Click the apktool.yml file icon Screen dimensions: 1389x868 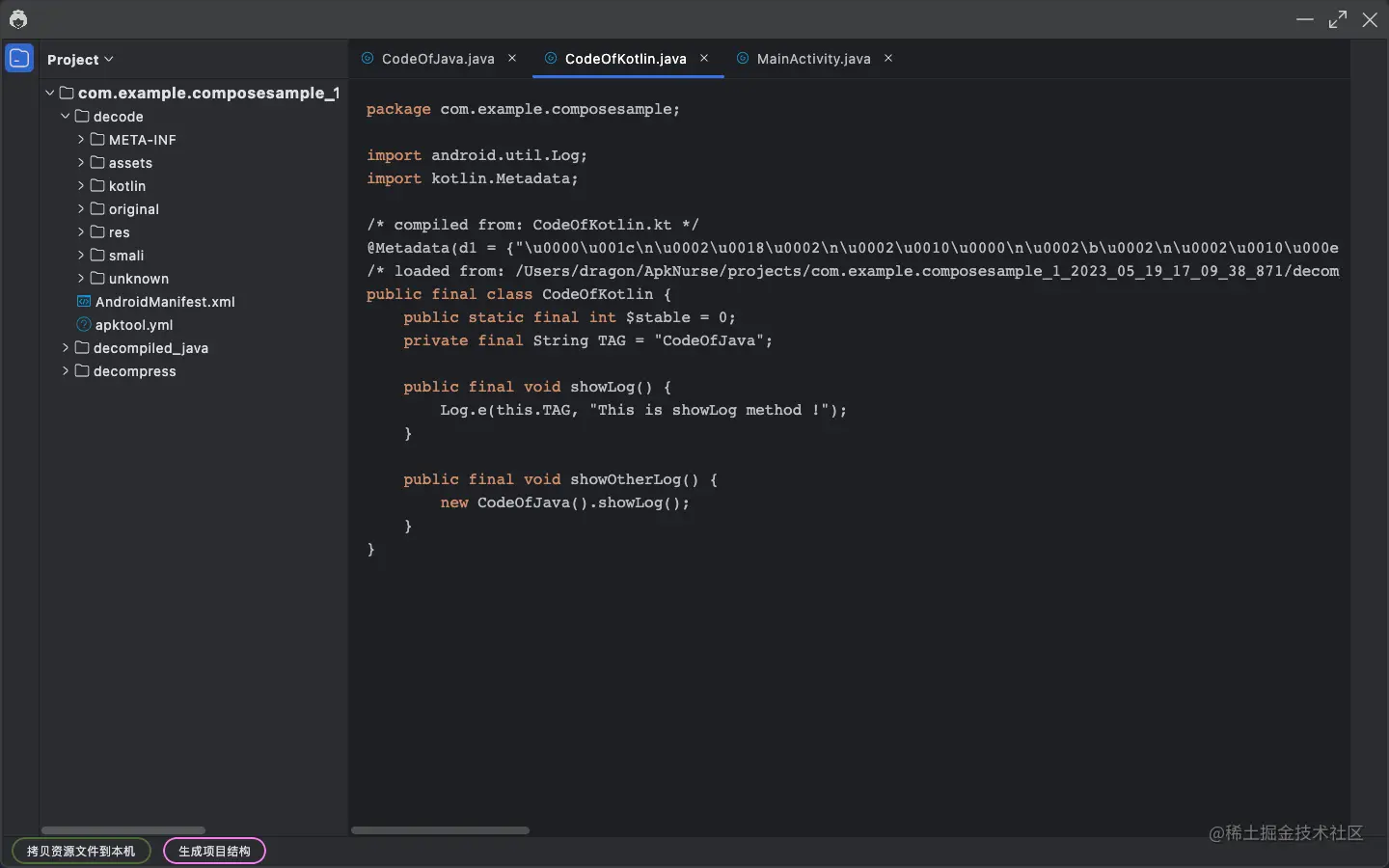click(x=82, y=325)
